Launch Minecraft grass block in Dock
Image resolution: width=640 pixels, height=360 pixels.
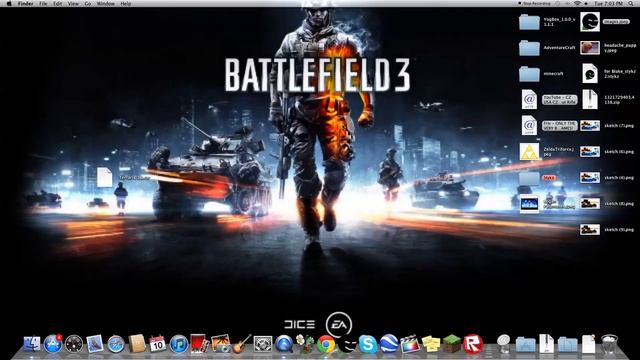452,344
